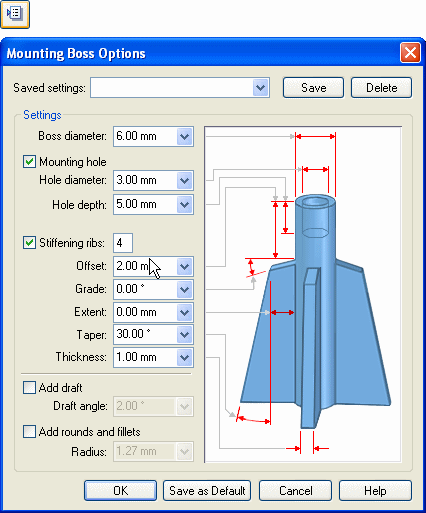The image size is (426, 513).
Task: Open Help for mounting boss options
Action: coord(375,491)
